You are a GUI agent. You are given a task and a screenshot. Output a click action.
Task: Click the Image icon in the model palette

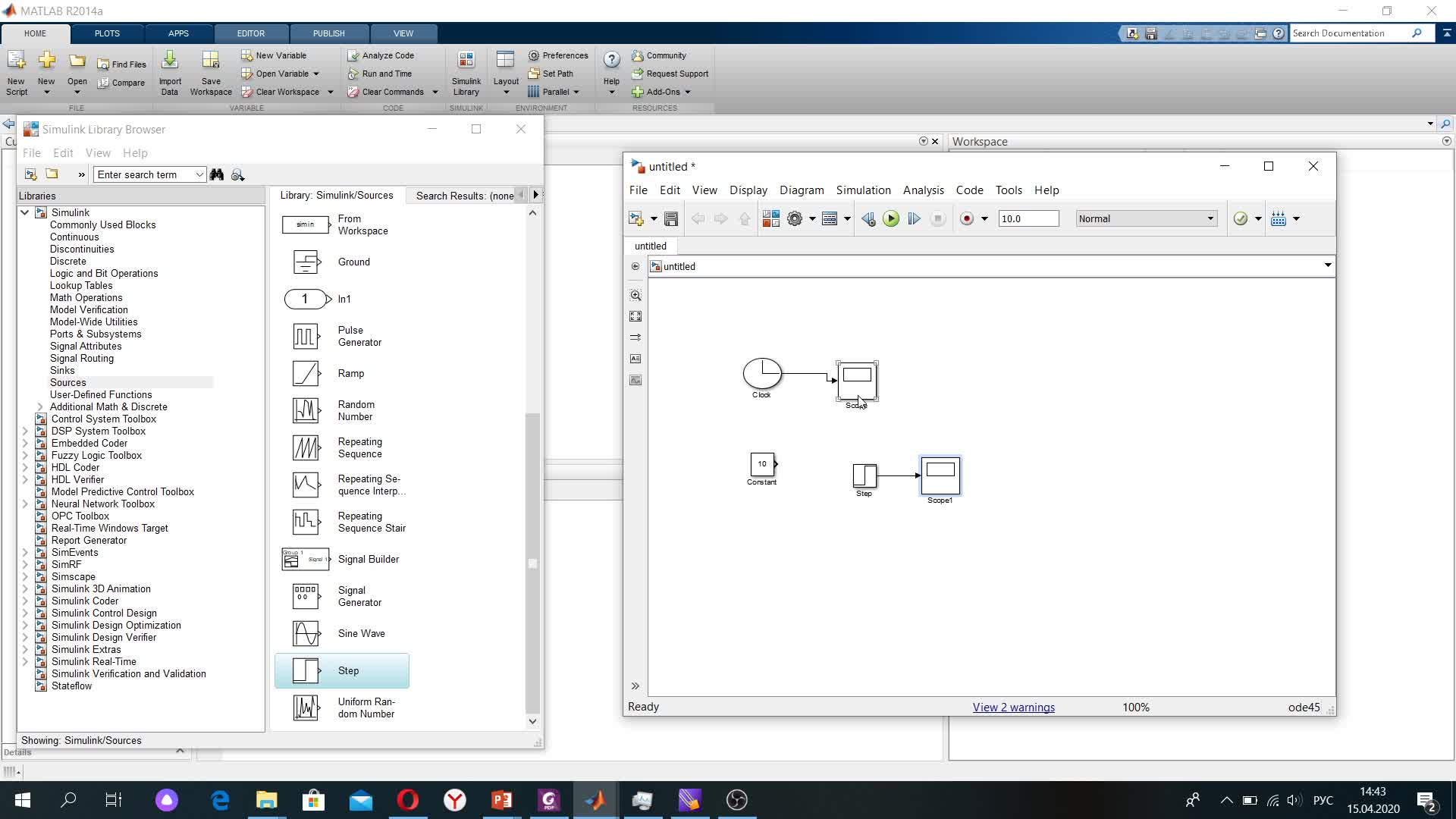pyautogui.click(x=635, y=380)
